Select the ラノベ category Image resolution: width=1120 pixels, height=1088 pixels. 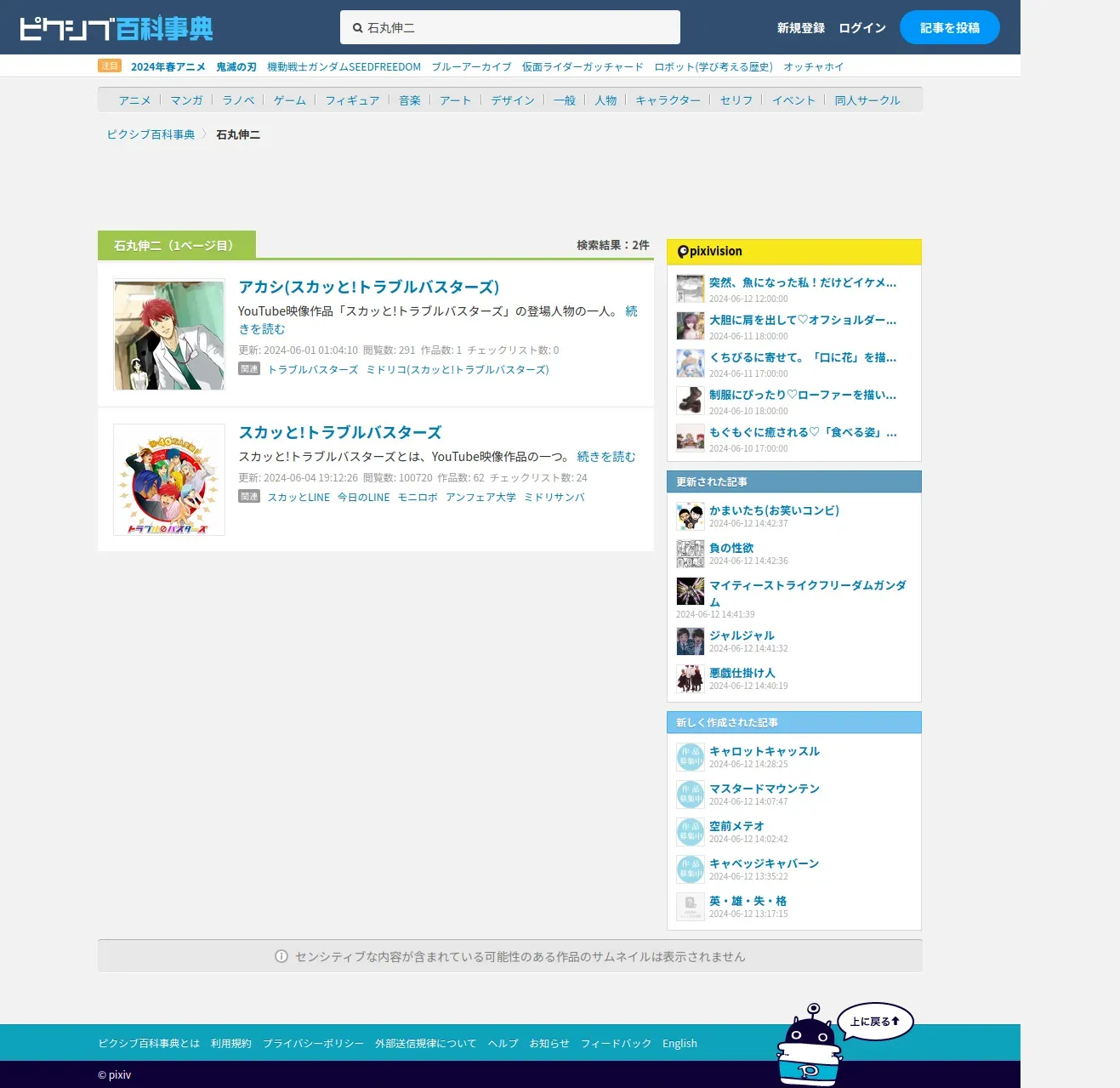[238, 100]
